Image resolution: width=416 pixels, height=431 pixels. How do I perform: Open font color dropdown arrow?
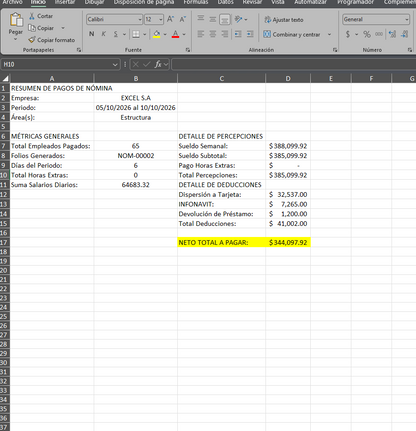pyautogui.click(x=184, y=34)
